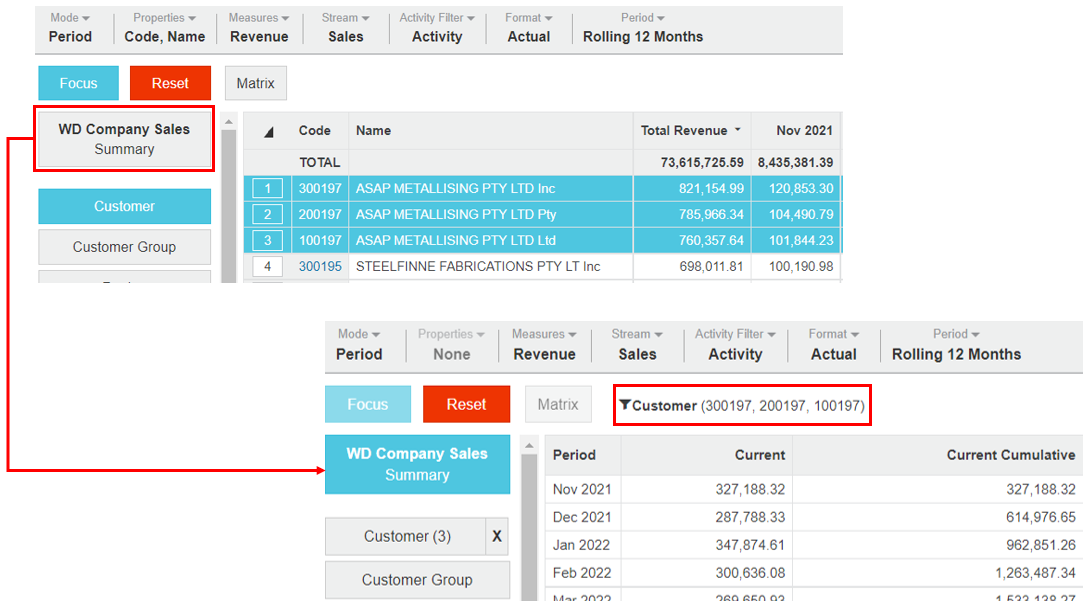The height and width of the screenshot is (601, 1086).
Task: Click the Nov 2021 column header
Action: pyautogui.click(x=803, y=130)
